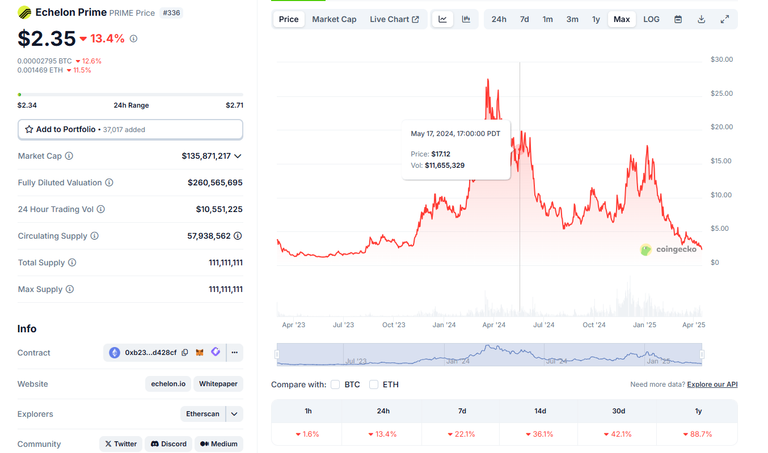Click the 22.1% value under 7d column
Image resolution: width=768 pixels, height=453 pixels.
coord(461,434)
